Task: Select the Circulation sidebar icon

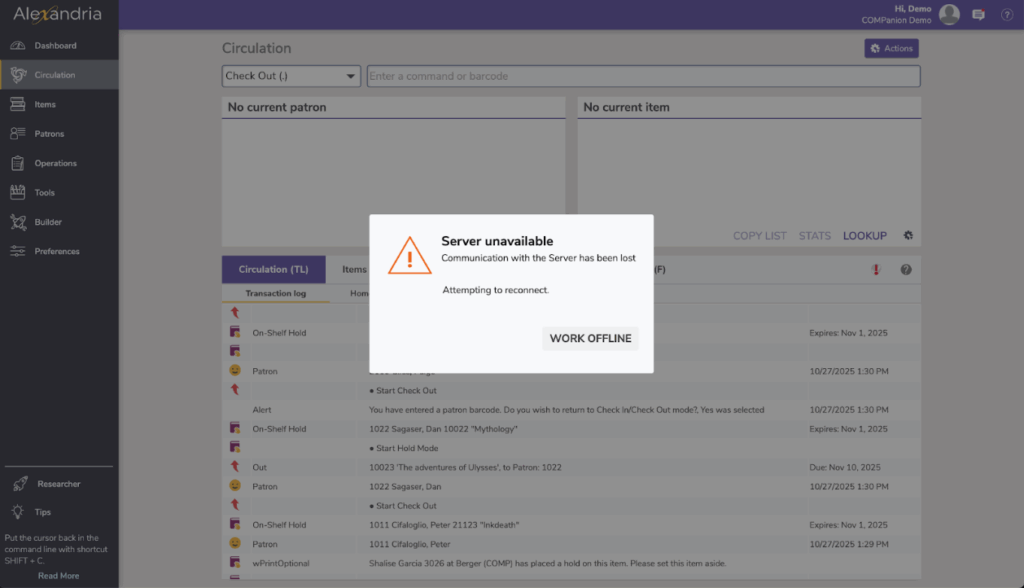Action: click(x=18, y=75)
